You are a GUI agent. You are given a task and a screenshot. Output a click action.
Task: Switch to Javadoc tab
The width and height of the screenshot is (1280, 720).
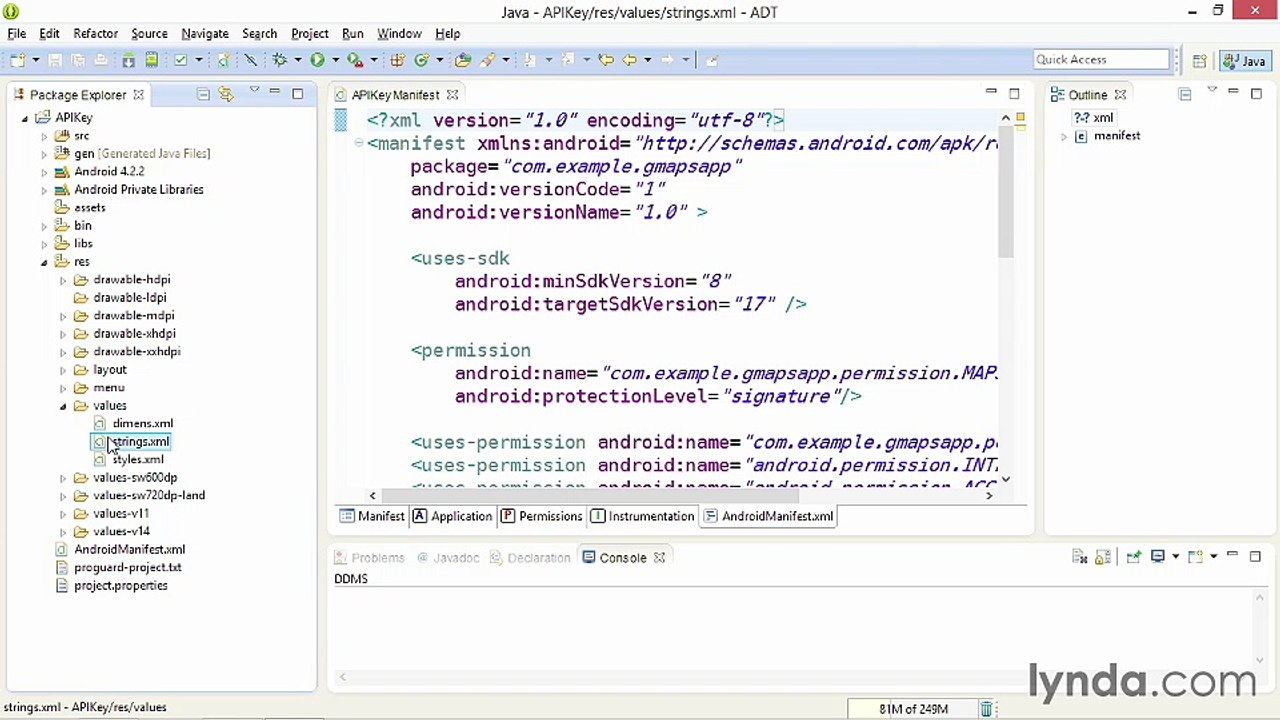point(447,558)
